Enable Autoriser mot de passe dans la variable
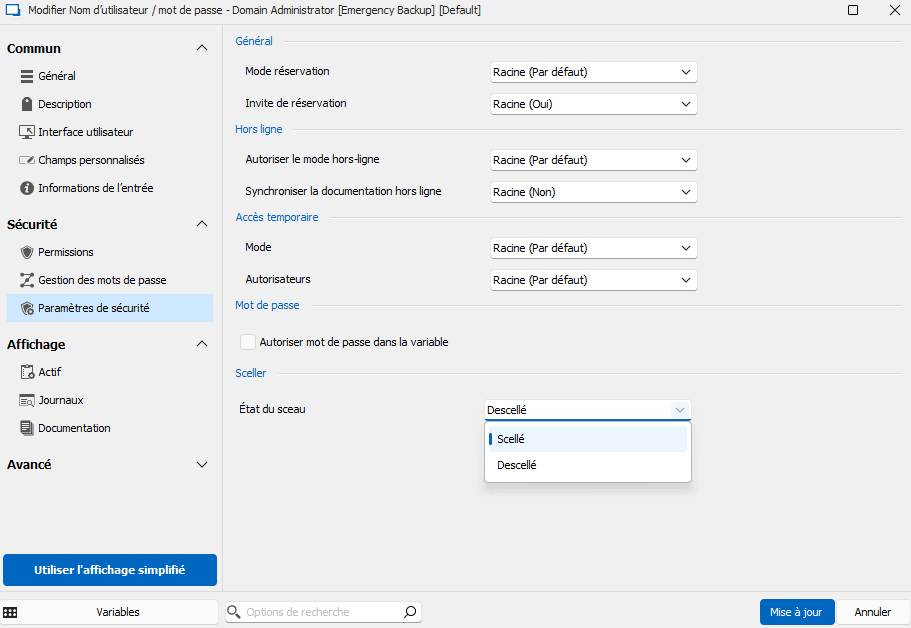Viewport: 911px width, 628px height. [247, 341]
